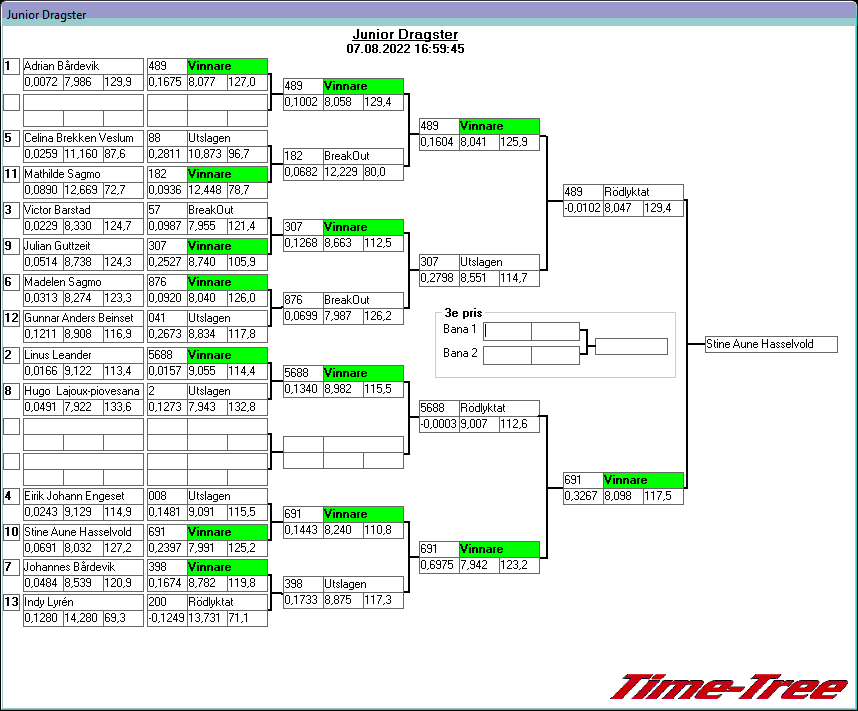Click elapsed time 9,007 cell
The height and width of the screenshot is (711, 858).
coord(479,424)
